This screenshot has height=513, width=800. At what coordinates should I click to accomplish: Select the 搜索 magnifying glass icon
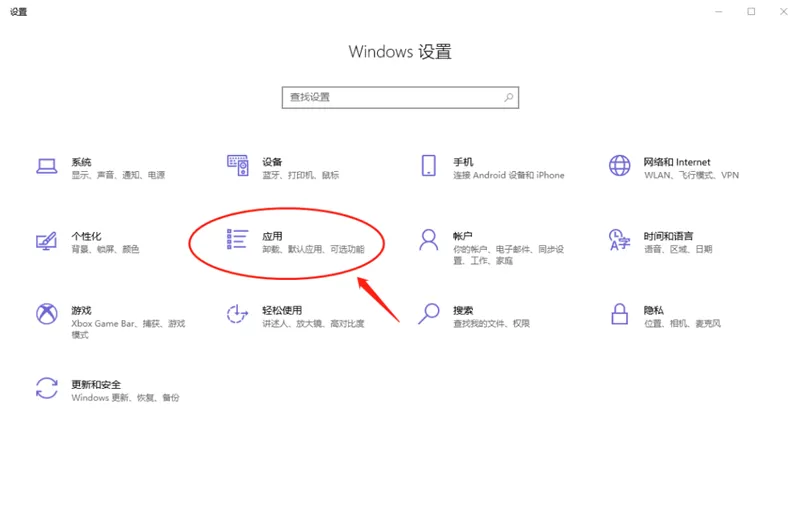[x=429, y=314]
